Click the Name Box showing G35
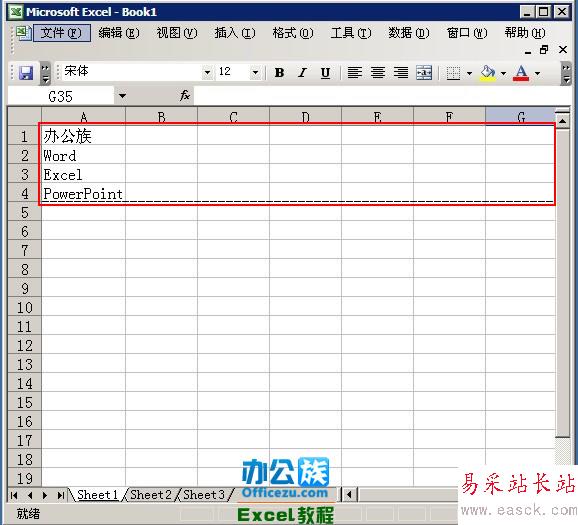The width and height of the screenshot is (578, 525). 61,96
